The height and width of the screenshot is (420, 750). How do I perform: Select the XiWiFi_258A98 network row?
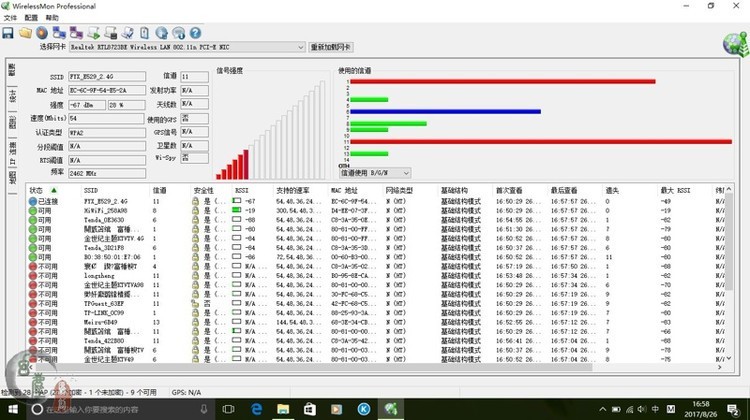[x=376, y=210]
